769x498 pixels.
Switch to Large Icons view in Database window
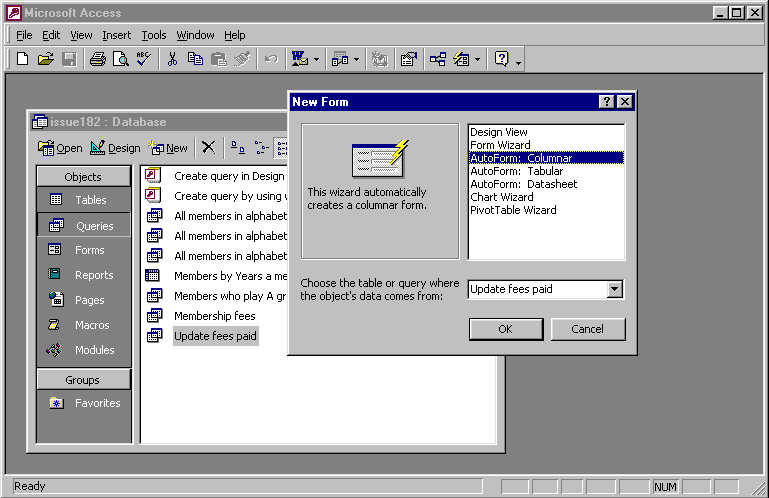(x=238, y=147)
